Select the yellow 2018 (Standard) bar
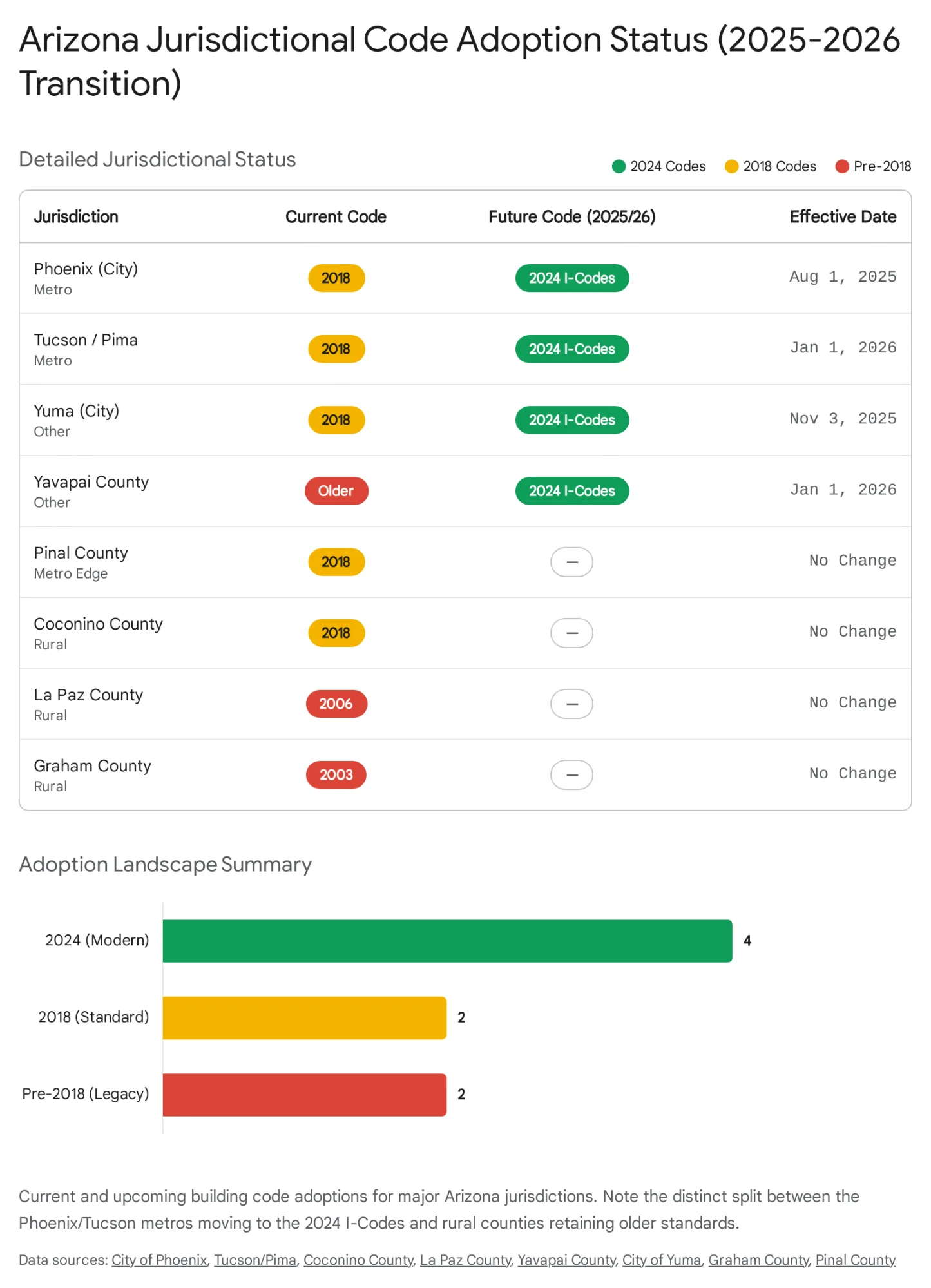Screen dimensions: 931x1288 304,1017
